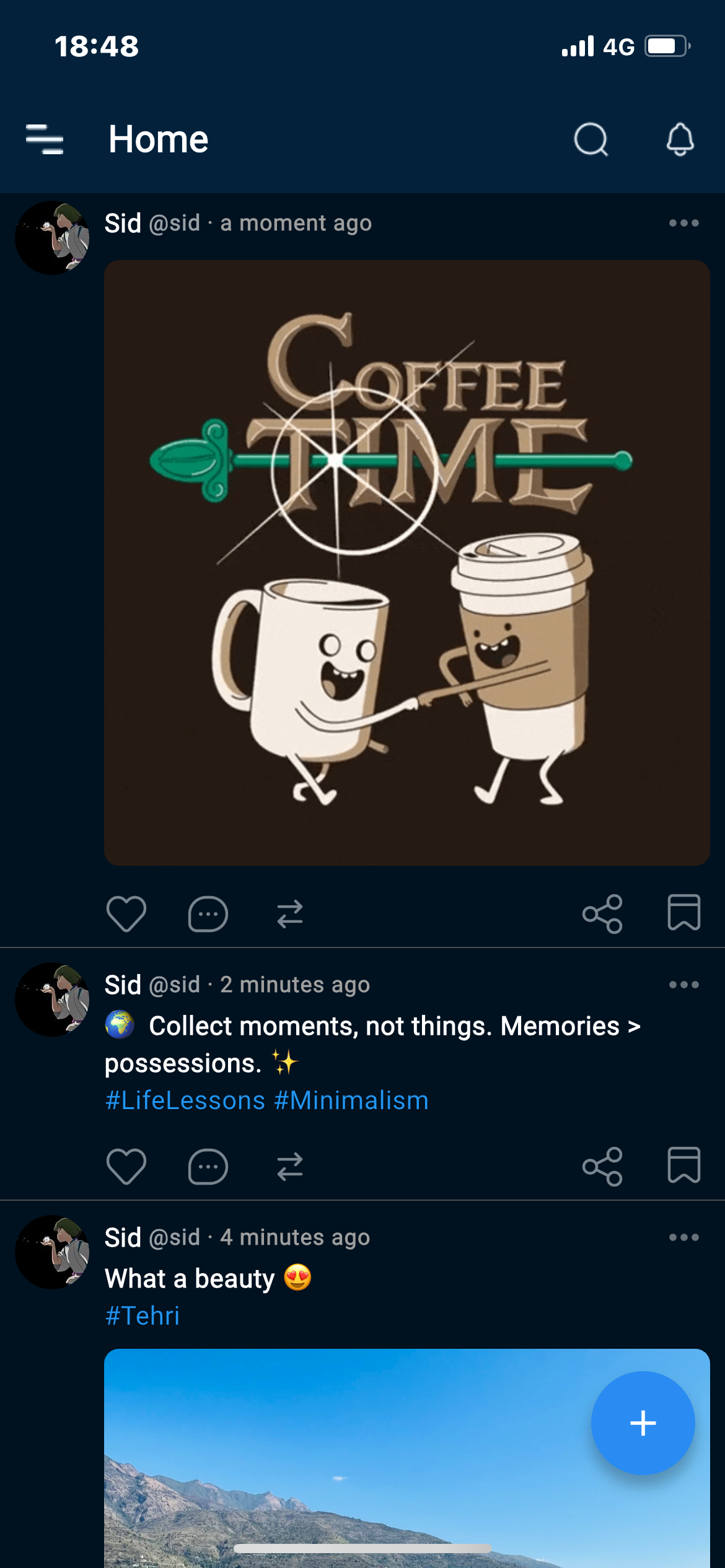Expand options menu on 'What a beauty' post
The height and width of the screenshot is (1568, 725).
point(684,1237)
